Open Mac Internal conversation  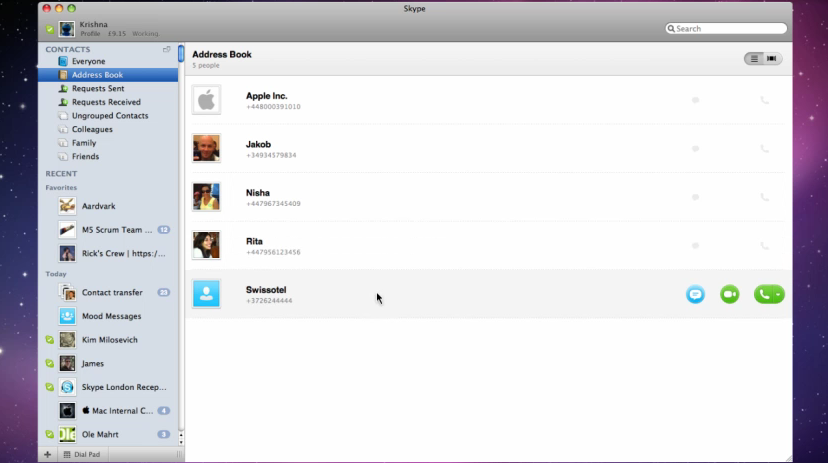click(108, 411)
